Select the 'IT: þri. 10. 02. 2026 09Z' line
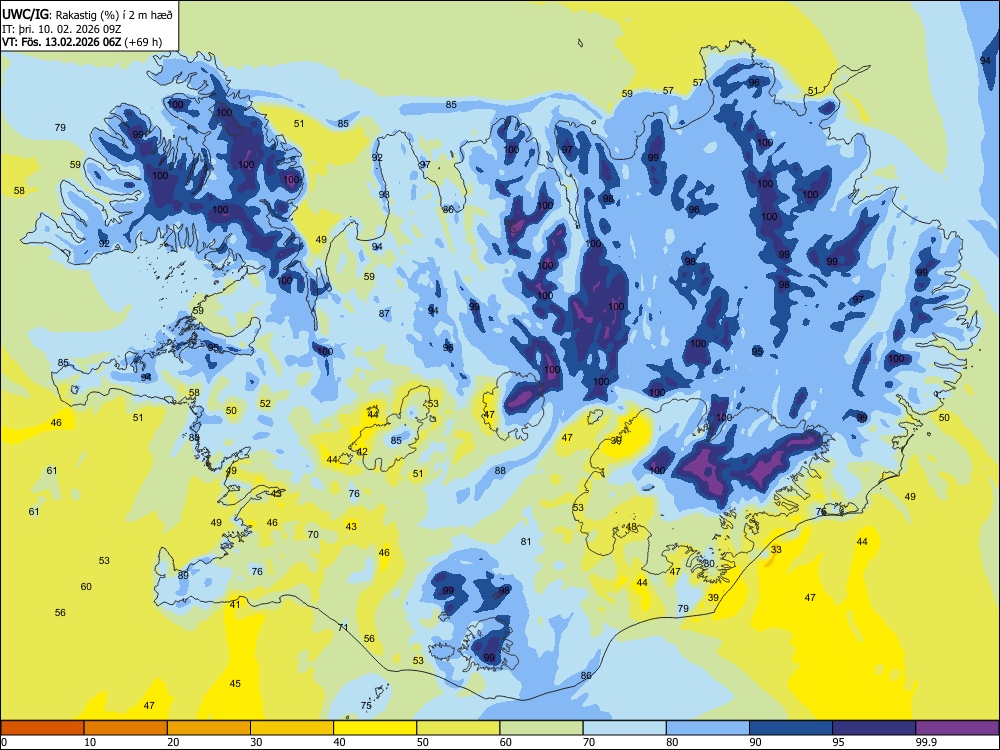 click(x=61, y=29)
